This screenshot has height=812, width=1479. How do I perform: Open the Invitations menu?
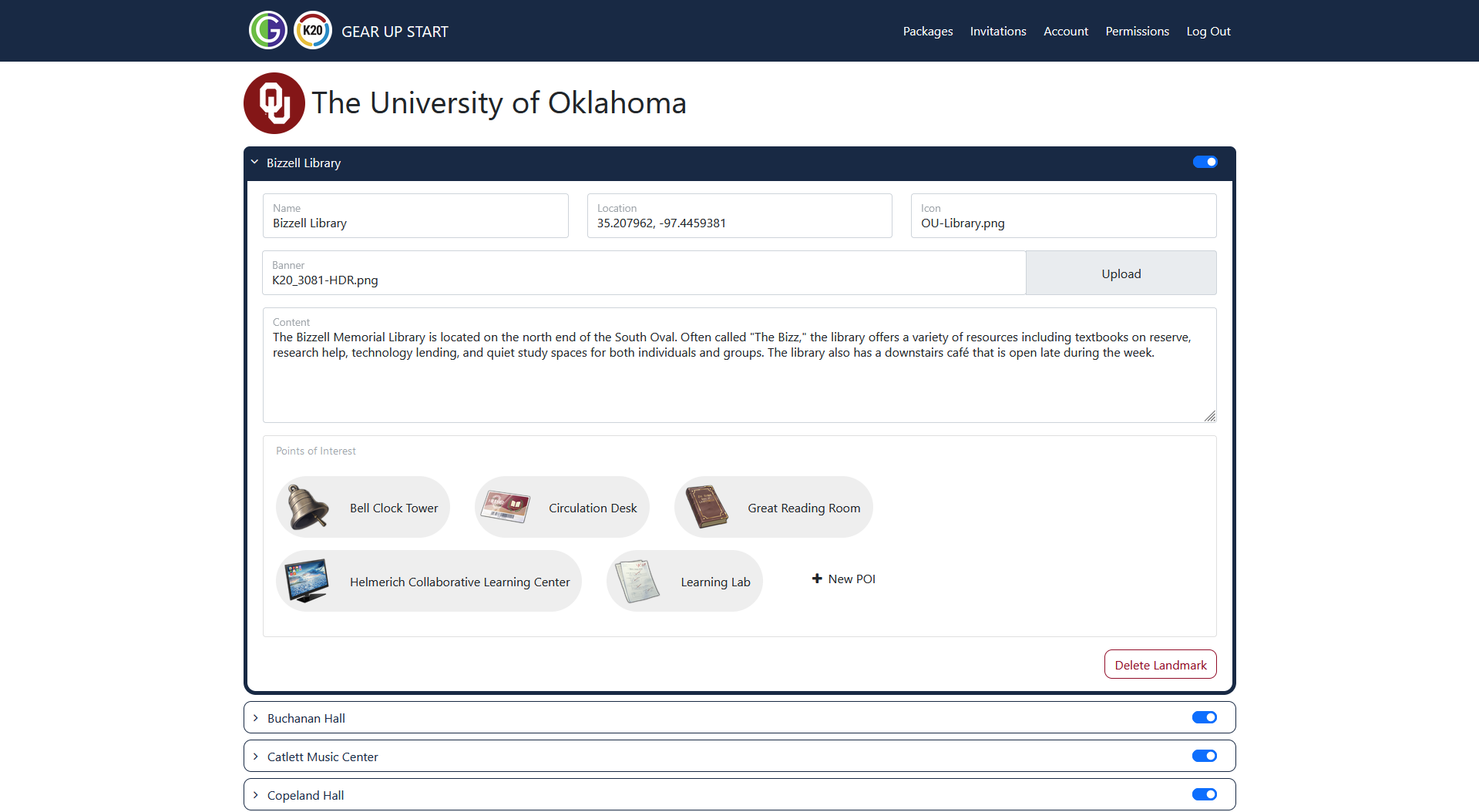pos(997,32)
